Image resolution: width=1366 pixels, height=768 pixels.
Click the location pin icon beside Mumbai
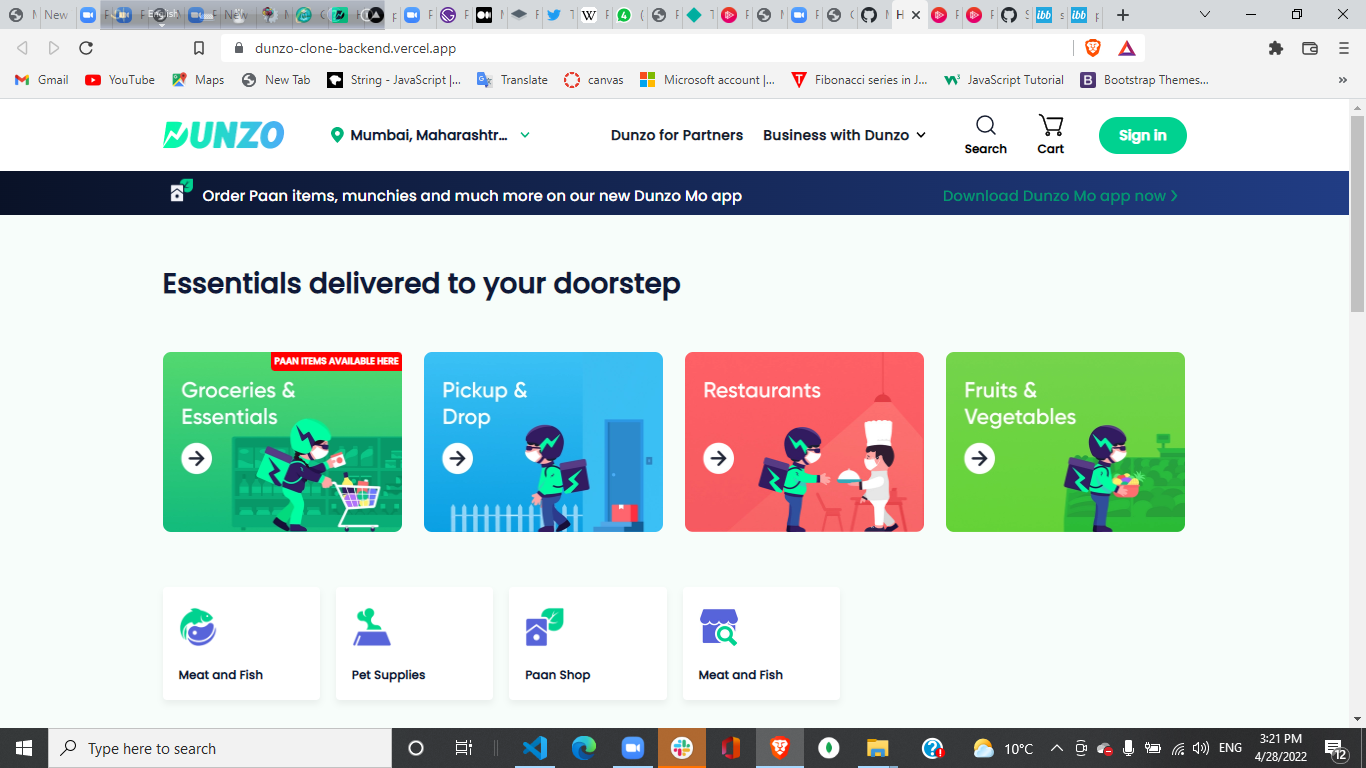tap(337, 135)
